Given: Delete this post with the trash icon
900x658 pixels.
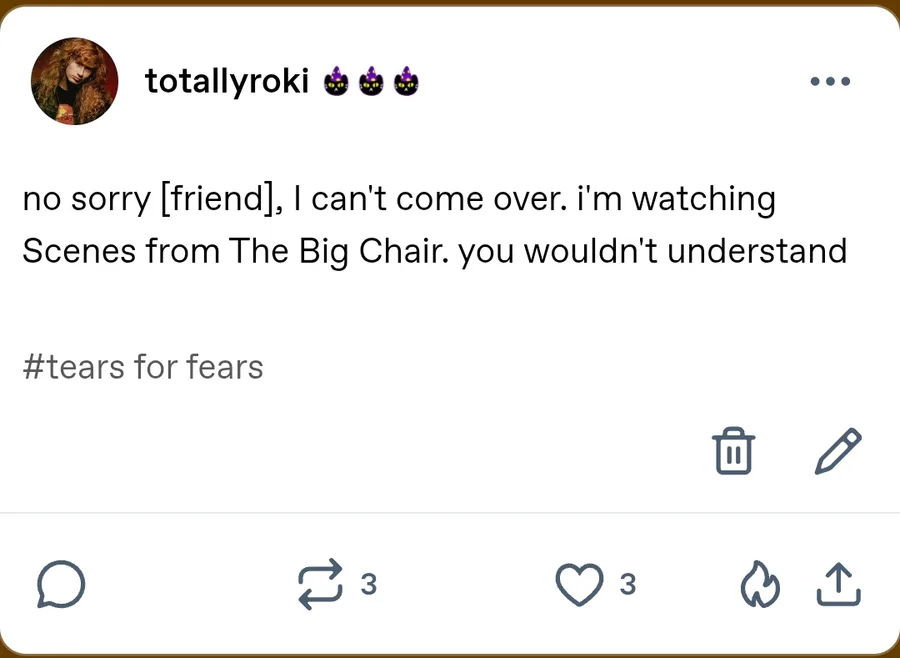Looking at the screenshot, I should pos(733,451).
